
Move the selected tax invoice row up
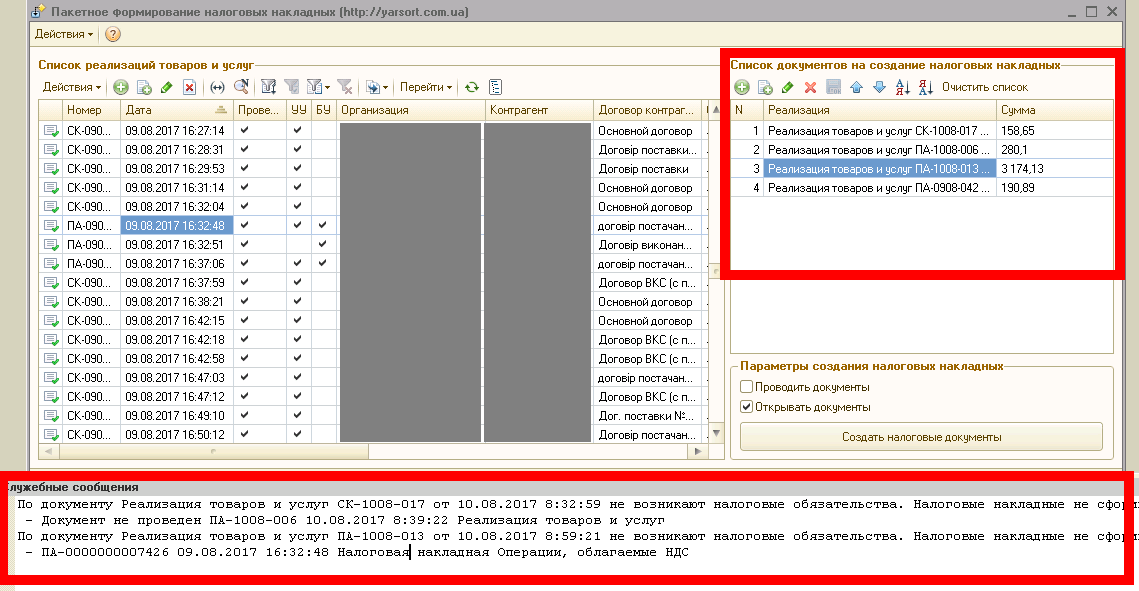tap(856, 87)
